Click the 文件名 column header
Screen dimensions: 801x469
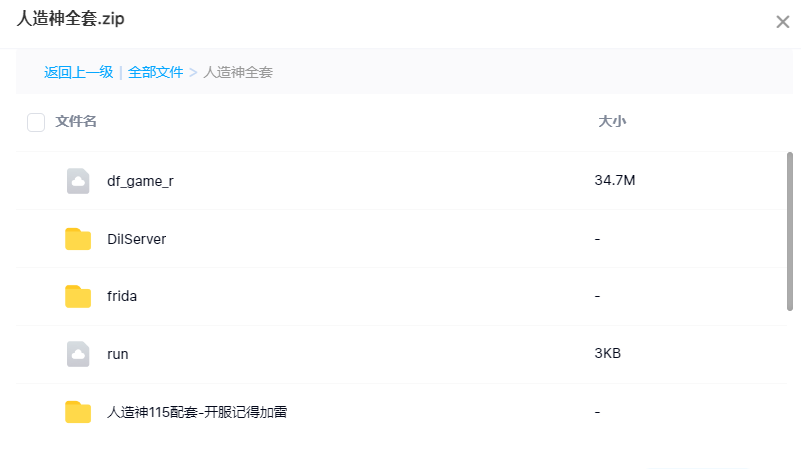[x=76, y=121]
